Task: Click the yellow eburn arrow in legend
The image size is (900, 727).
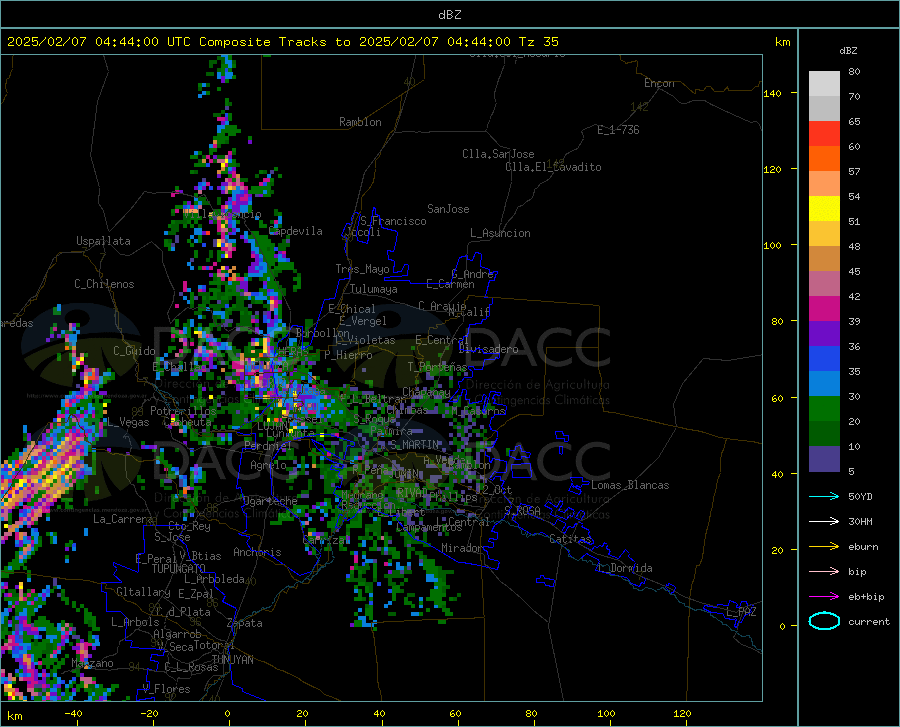Action: (824, 546)
